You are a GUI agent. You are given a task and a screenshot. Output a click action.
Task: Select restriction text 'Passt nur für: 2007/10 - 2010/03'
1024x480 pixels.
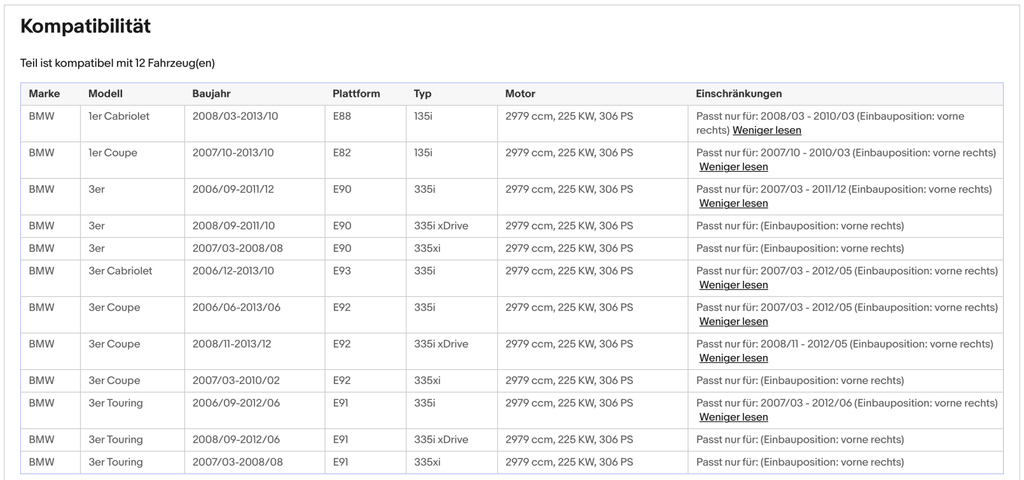(x=773, y=153)
